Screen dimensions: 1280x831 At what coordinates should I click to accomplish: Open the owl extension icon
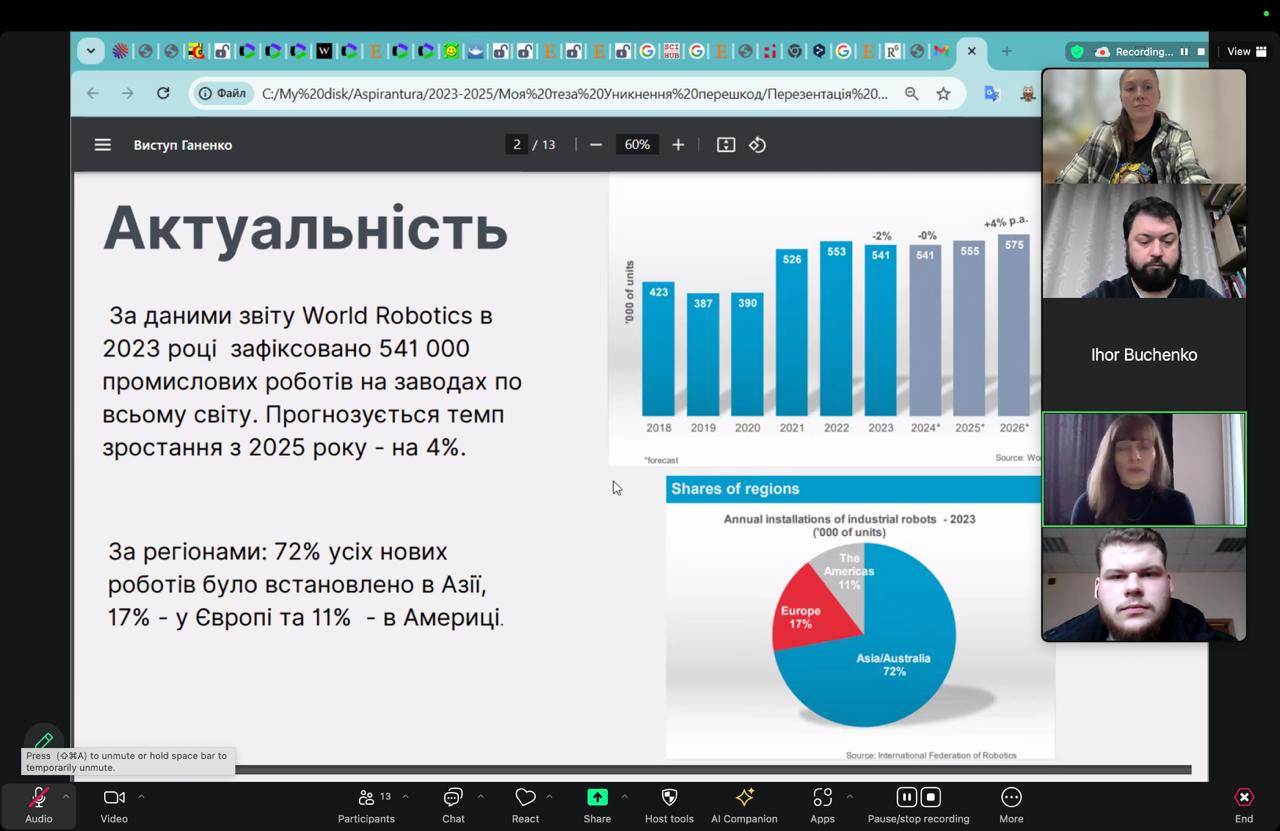tap(1028, 93)
